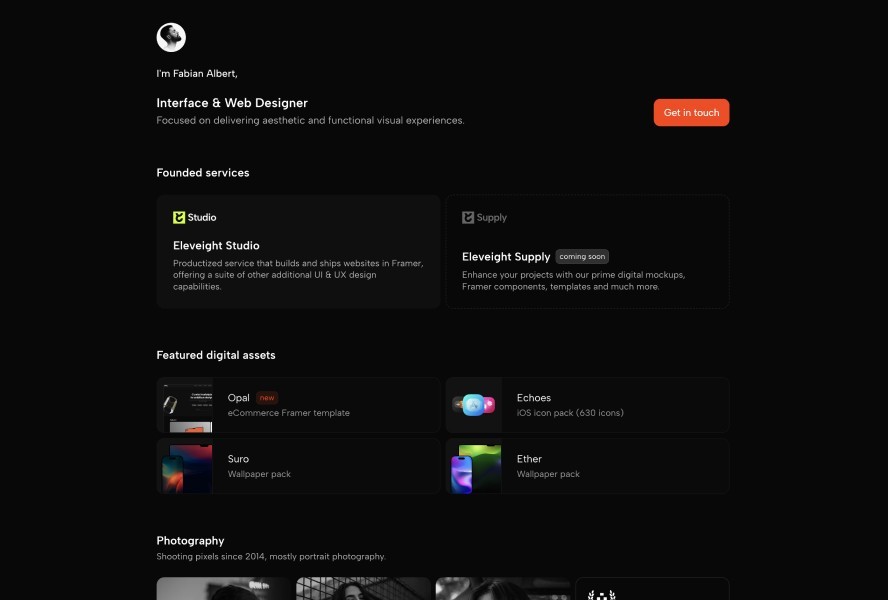
Task: Click the new badge beside Opal
Action: (267, 398)
